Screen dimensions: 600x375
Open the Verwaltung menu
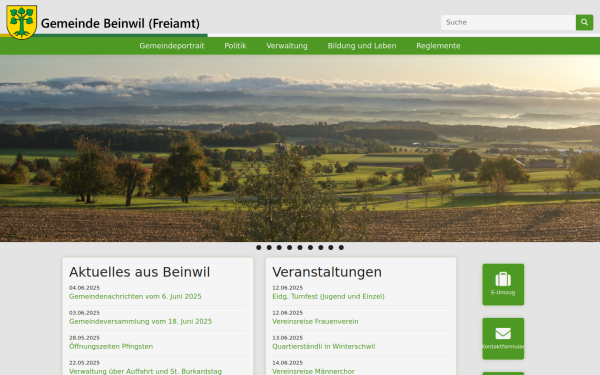(287, 46)
